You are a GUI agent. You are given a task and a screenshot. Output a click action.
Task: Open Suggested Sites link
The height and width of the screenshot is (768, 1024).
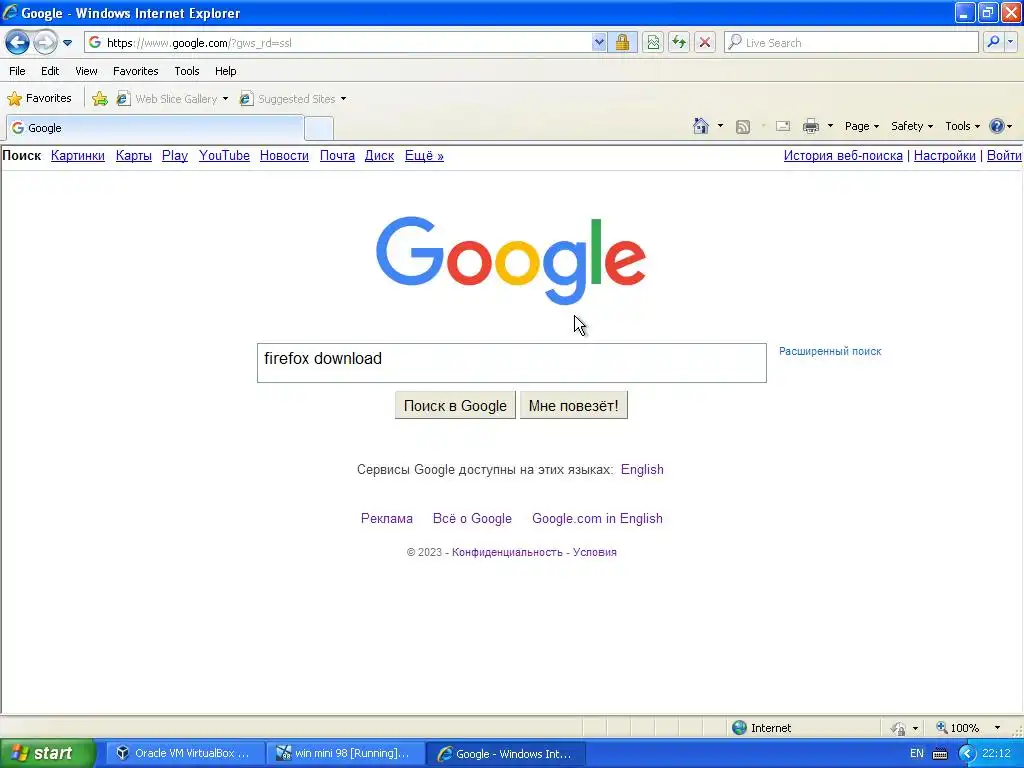(288, 99)
